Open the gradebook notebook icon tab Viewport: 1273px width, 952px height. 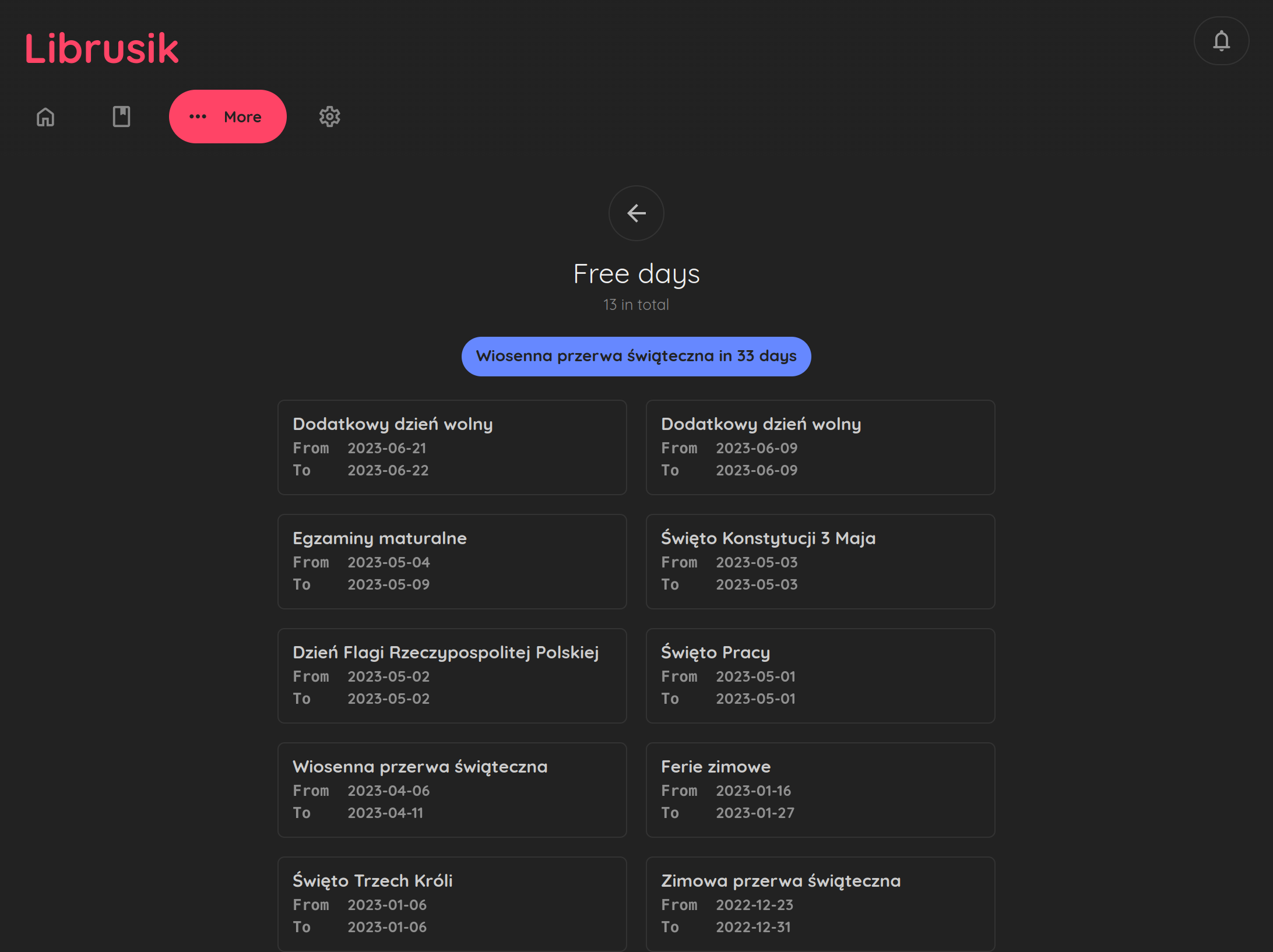121,117
